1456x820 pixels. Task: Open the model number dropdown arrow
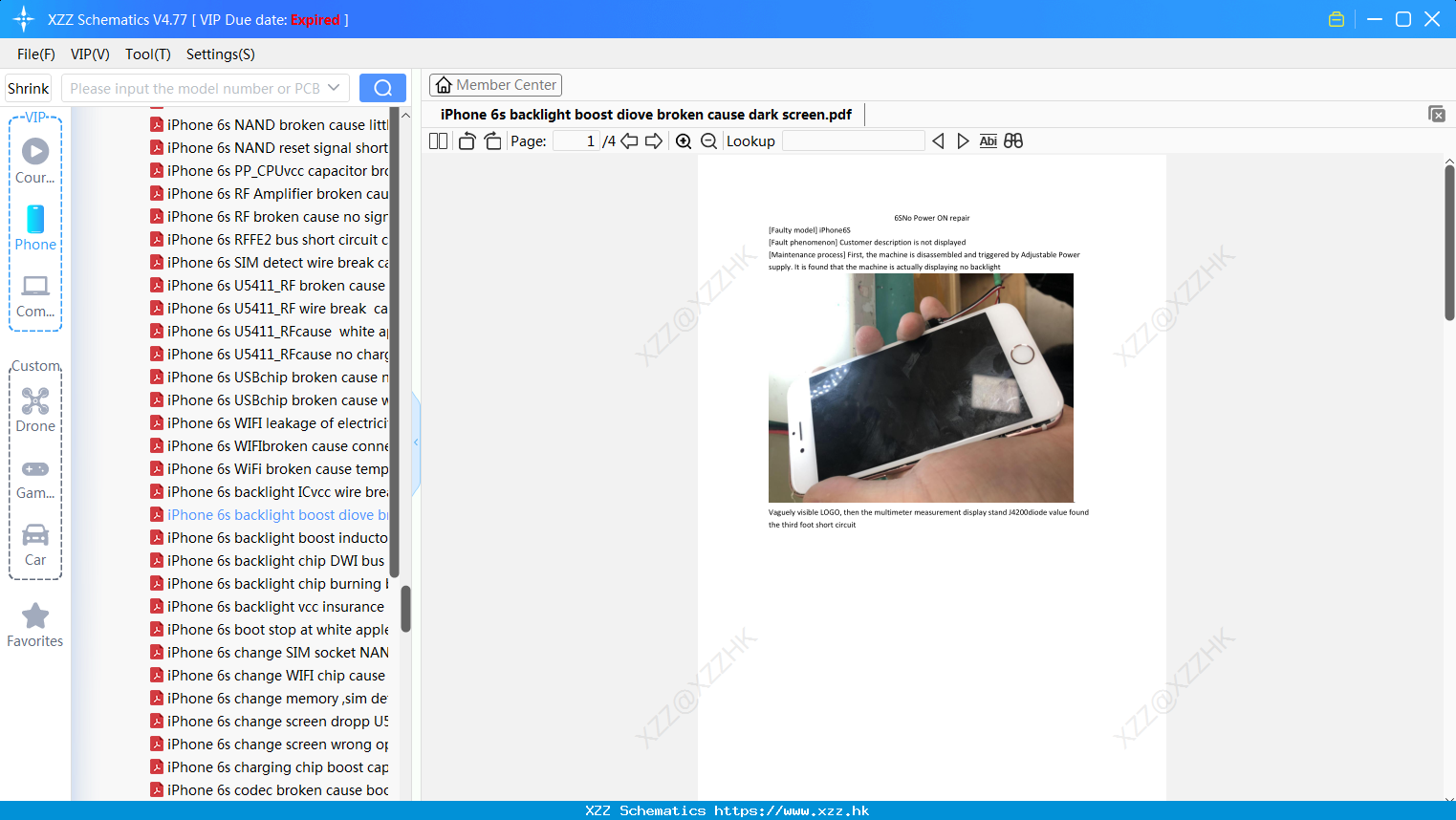(x=334, y=88)
